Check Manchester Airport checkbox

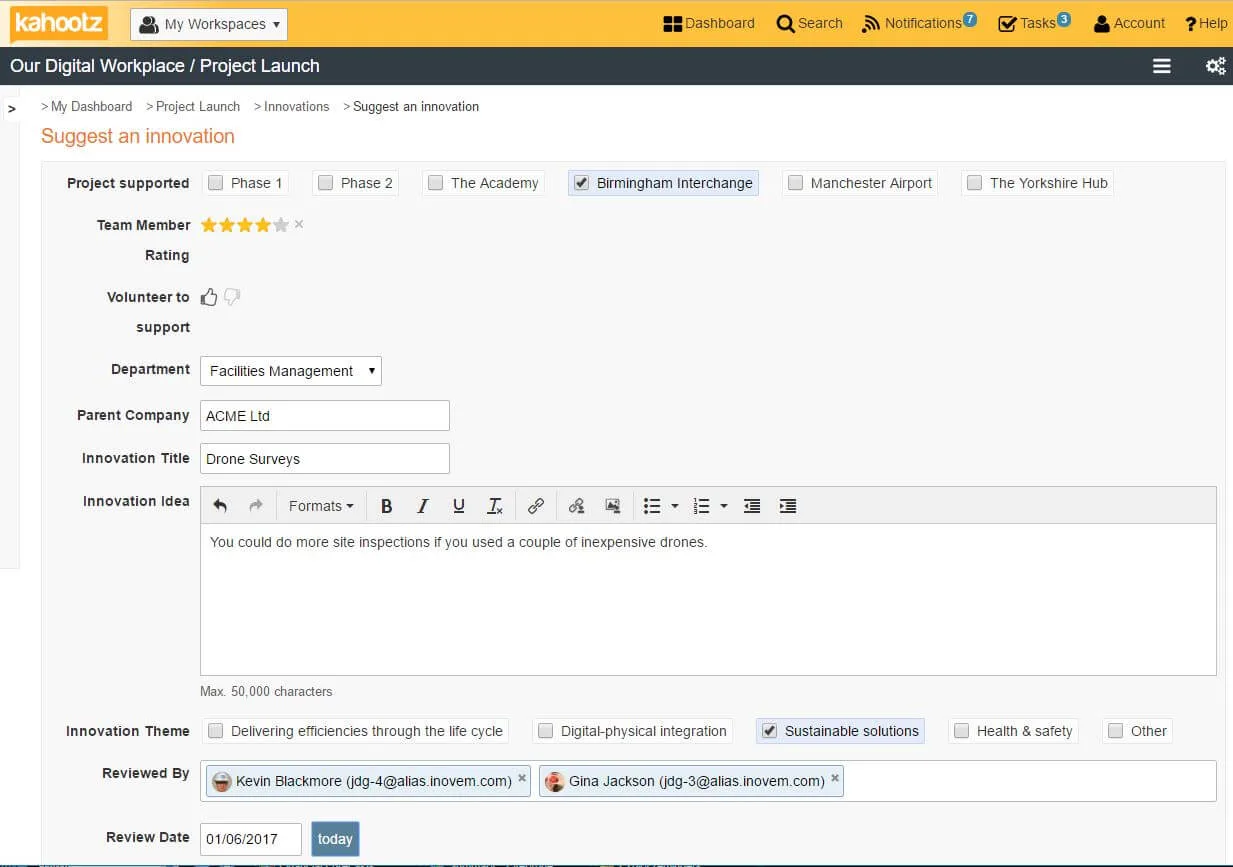pos(795,183)
